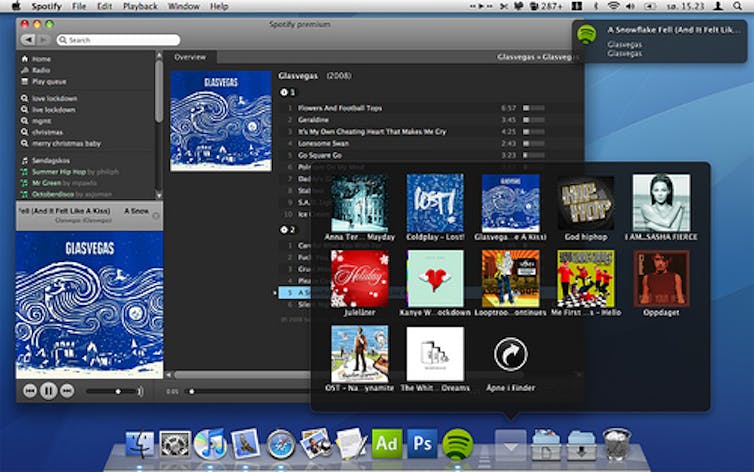
Task: Open 'Coldplay - Lost!' stack item
Action: tap(435, 208)
